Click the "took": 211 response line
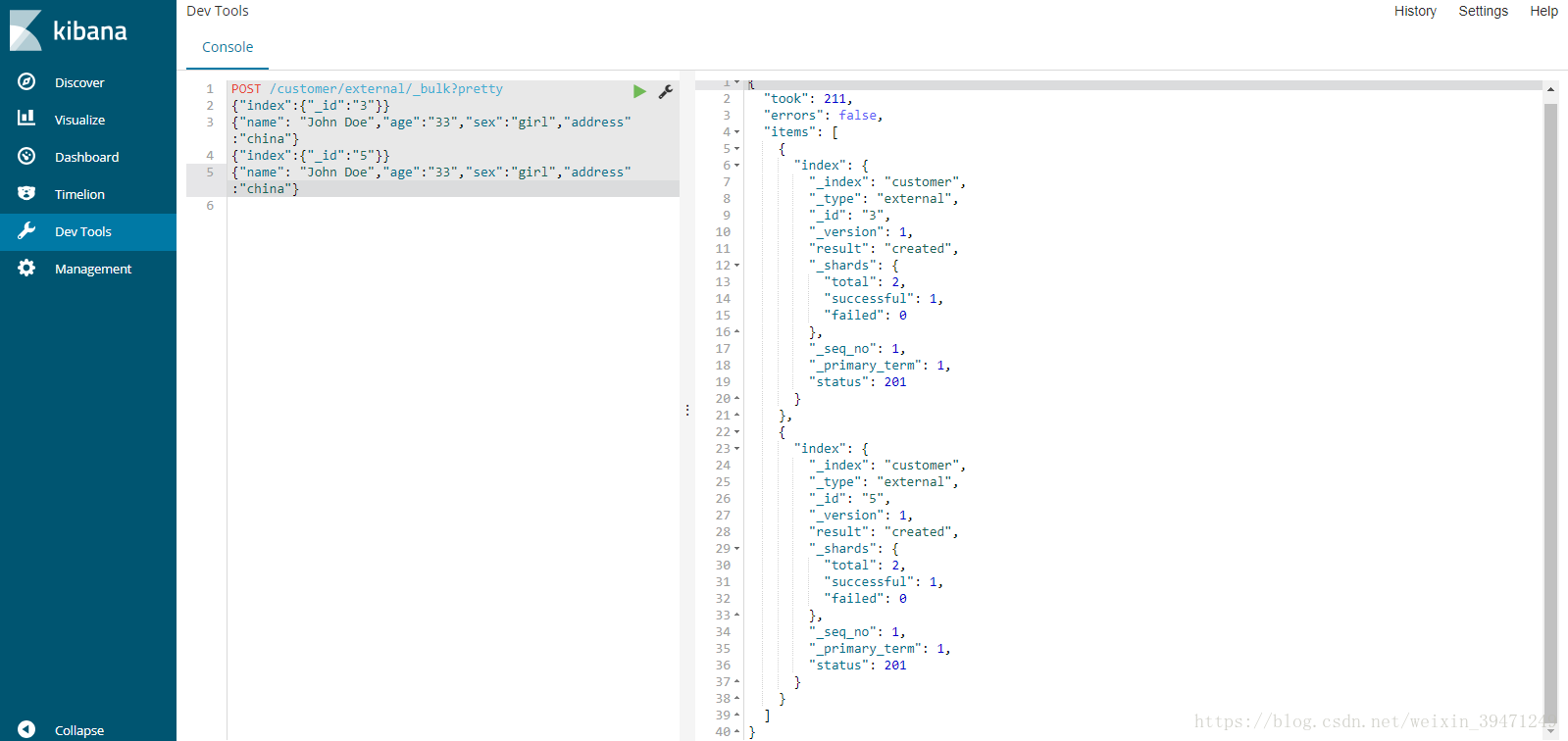The width and height of the screenshot is (1568, 741). [808, 99]
